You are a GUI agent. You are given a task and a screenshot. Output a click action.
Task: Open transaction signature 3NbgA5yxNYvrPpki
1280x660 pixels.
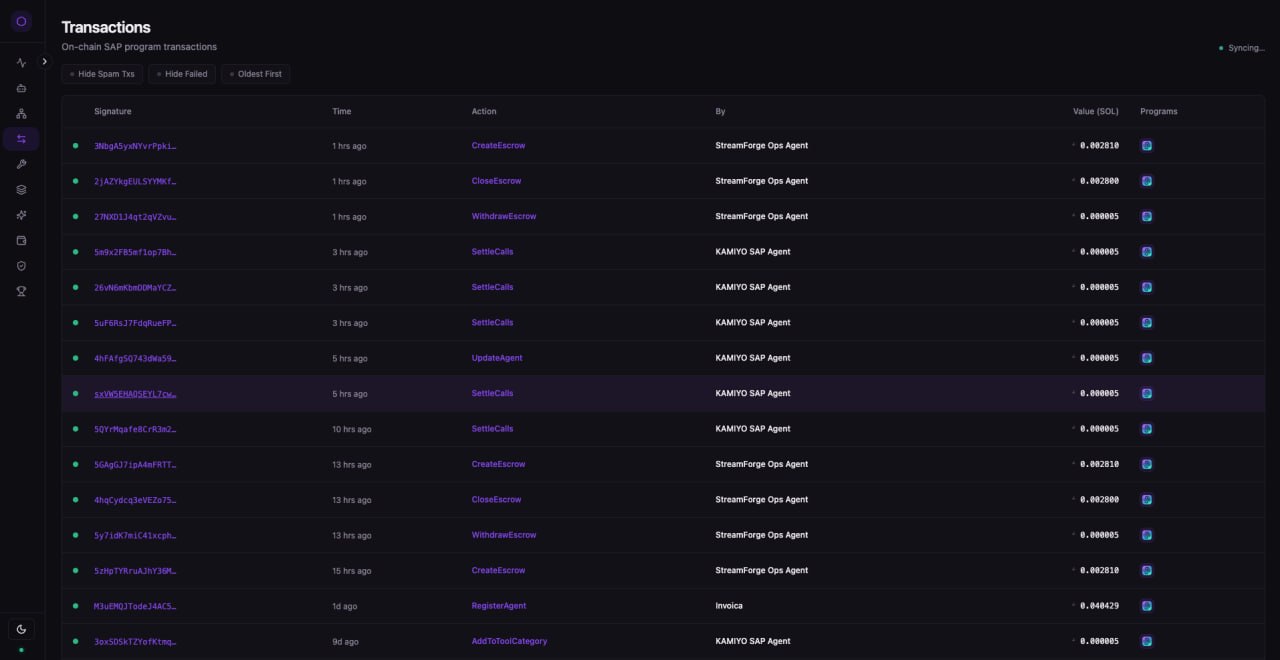(135, 146)
